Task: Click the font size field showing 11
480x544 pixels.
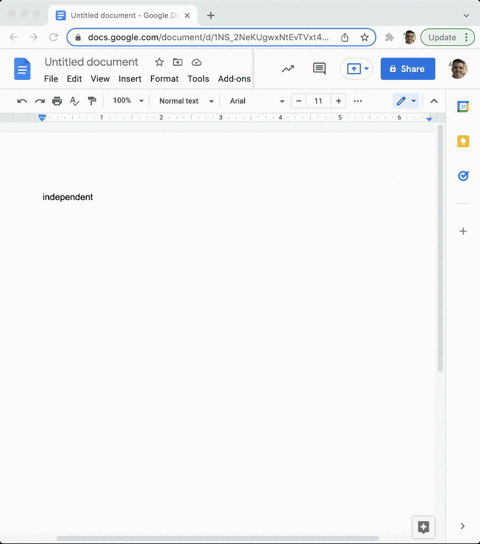Action: 318,101
